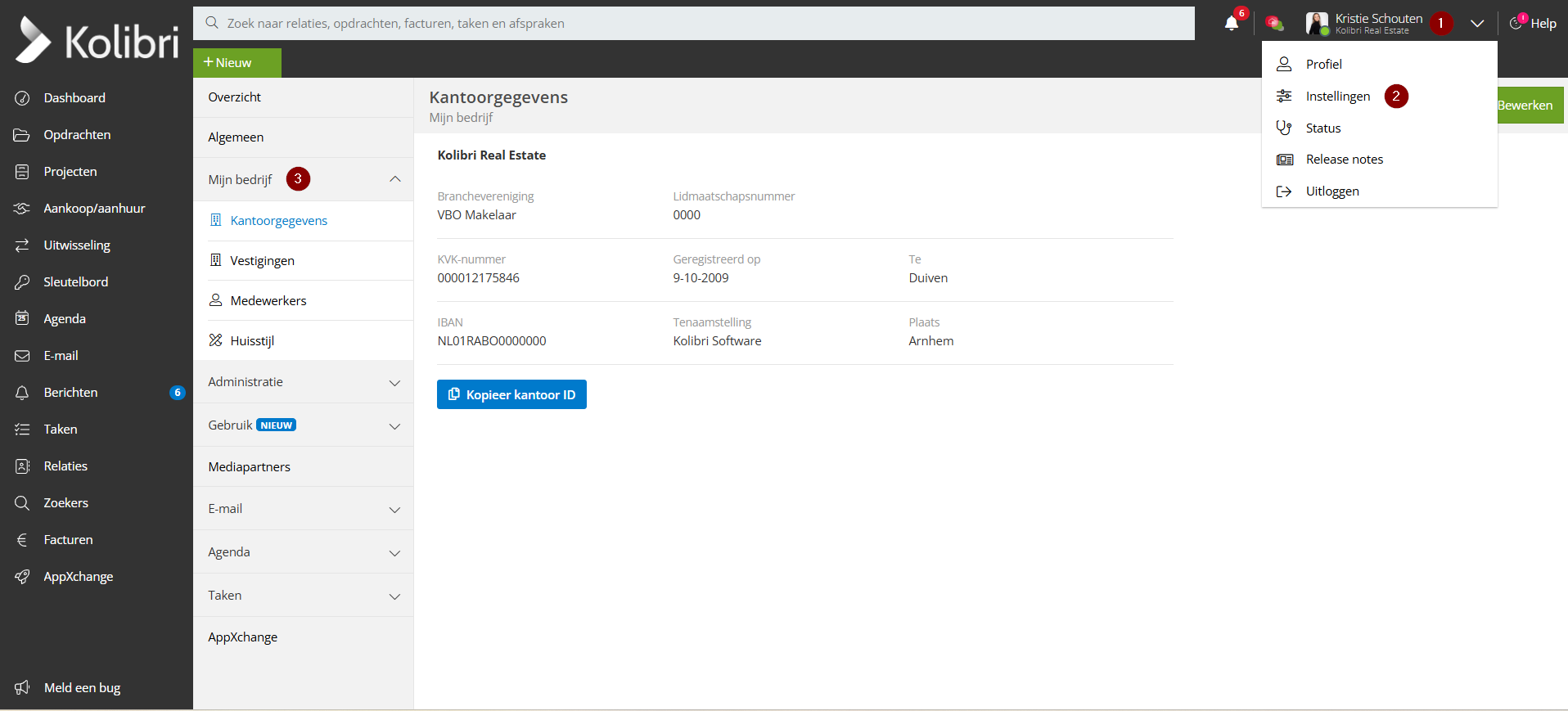The image size is (1568, 711).
Task: Click the AppXchange rocket icon in sidebar
Action: tap(22, 577)
